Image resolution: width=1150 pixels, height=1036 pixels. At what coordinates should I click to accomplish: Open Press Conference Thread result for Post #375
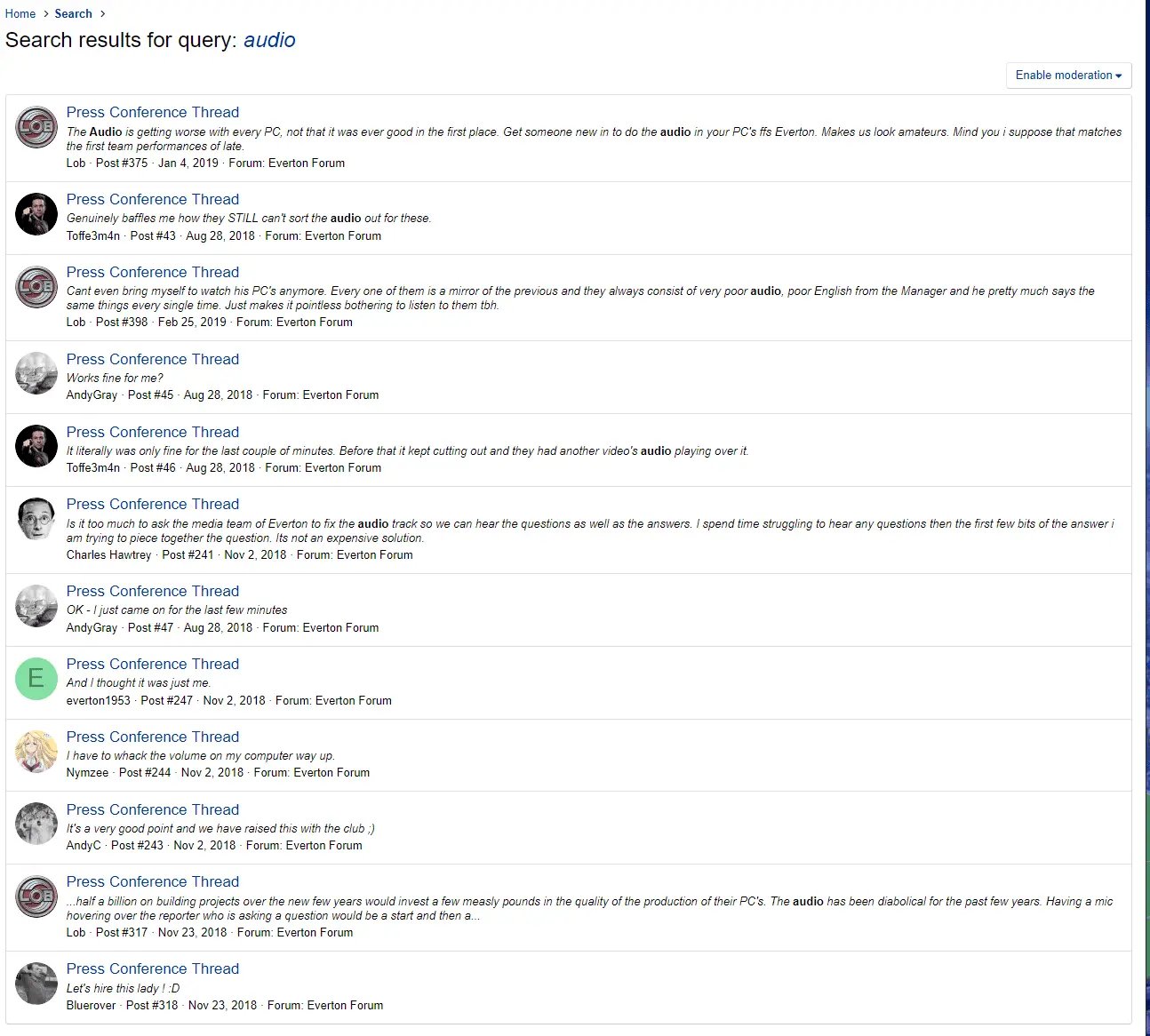(153, 112)
